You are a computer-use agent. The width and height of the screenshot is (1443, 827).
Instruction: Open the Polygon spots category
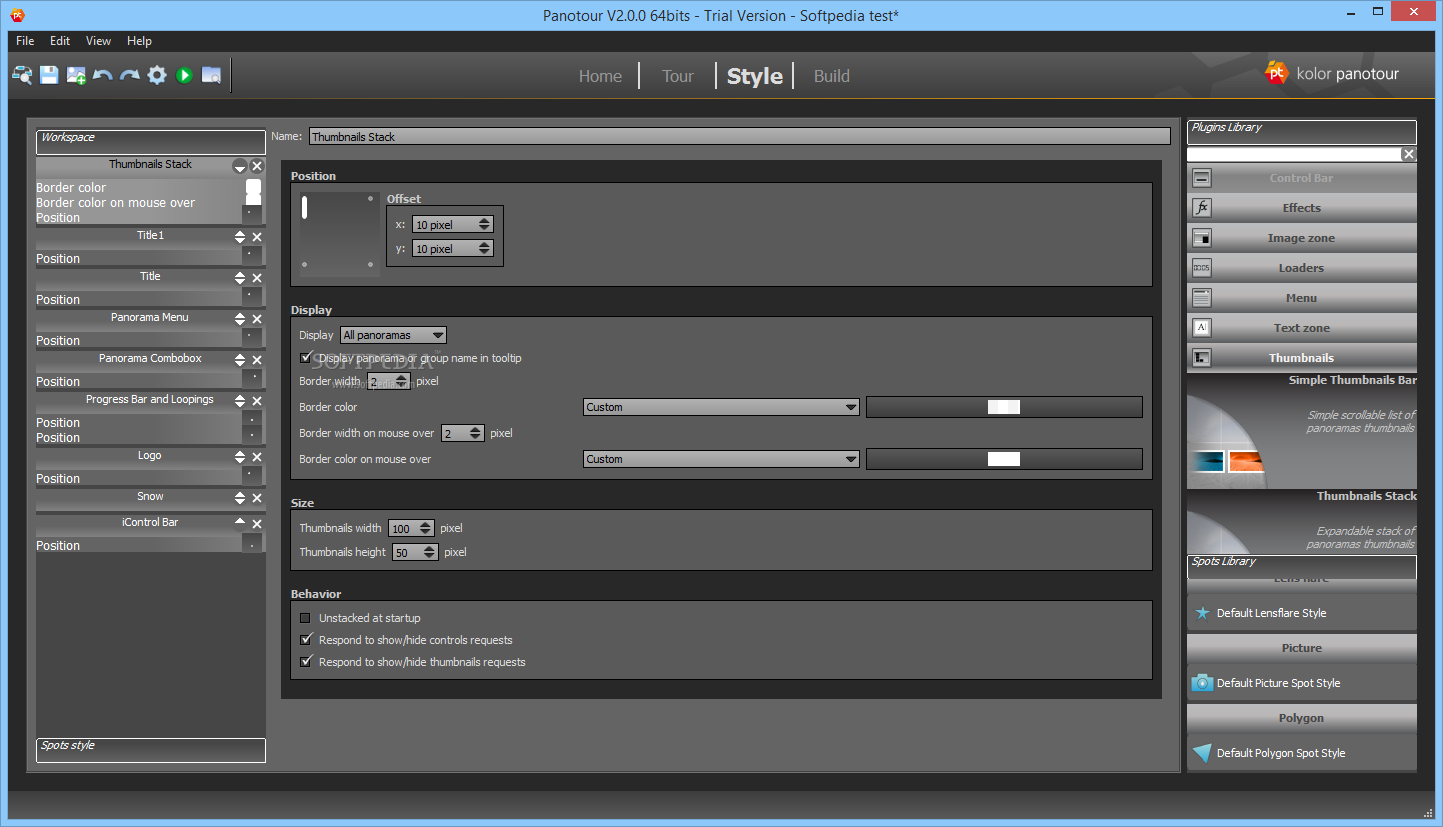[1302, 718]
